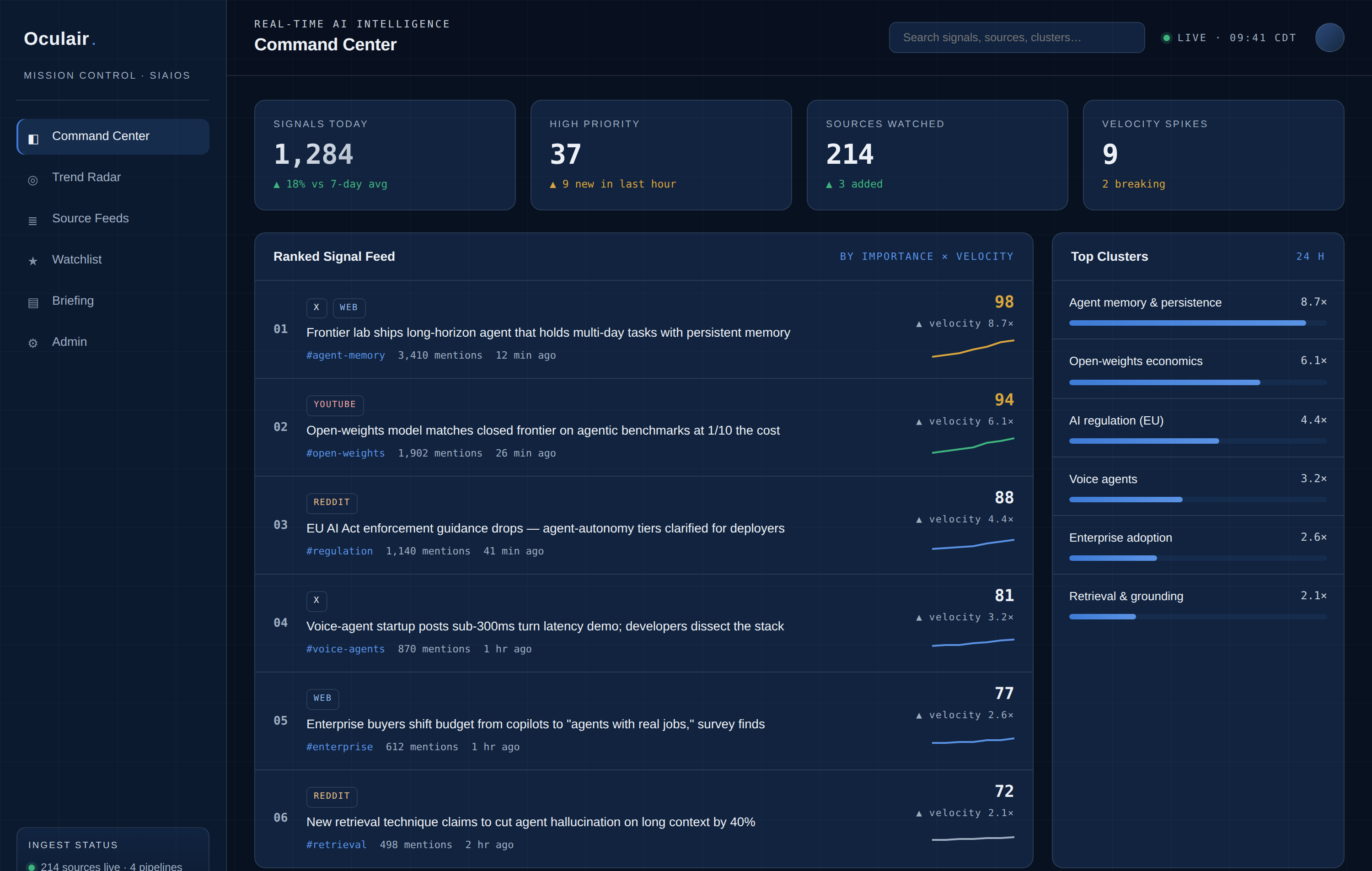
Task: Click the Trend Radar target icon
Action: tap(33, 180)
